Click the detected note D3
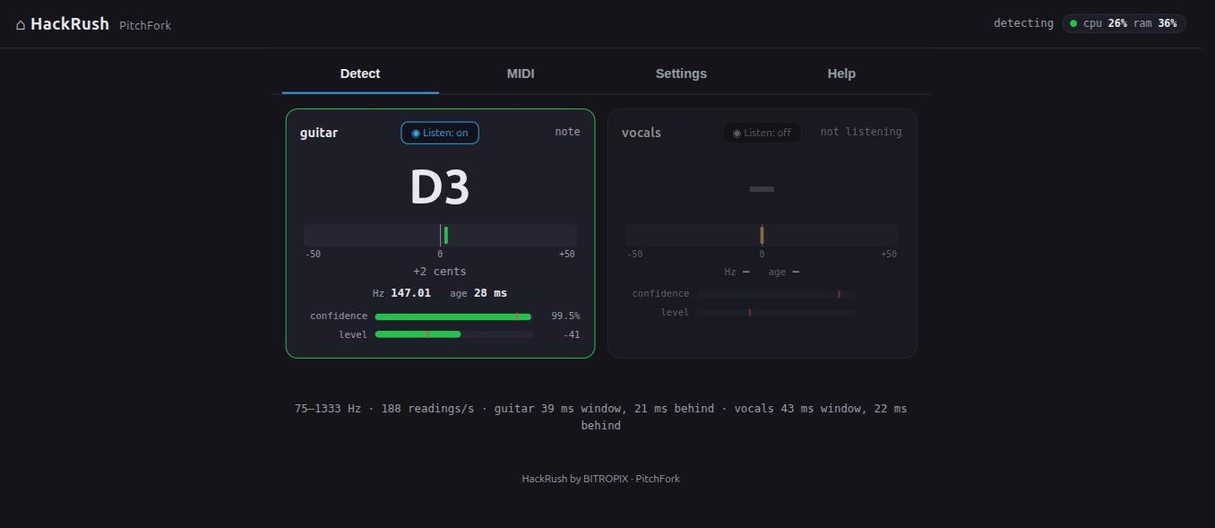 pos(440,187)
